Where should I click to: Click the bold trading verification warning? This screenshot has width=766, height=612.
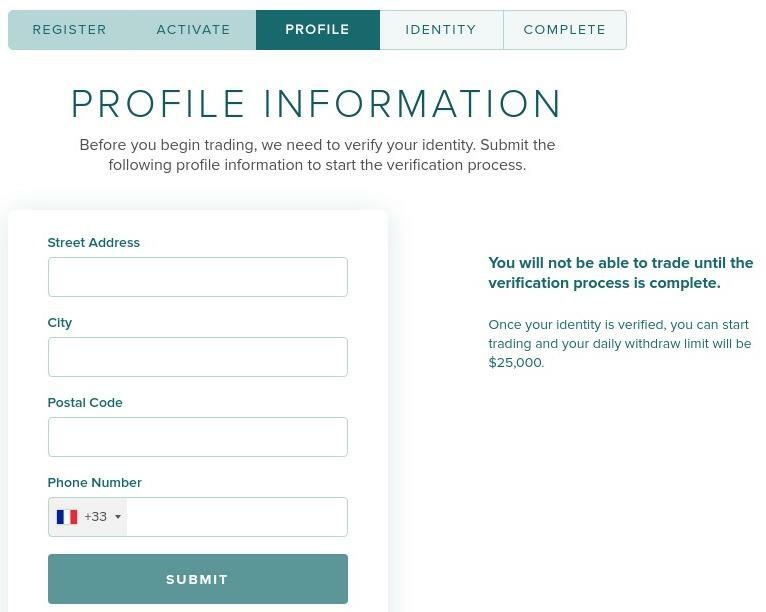(x=620, y=273)
